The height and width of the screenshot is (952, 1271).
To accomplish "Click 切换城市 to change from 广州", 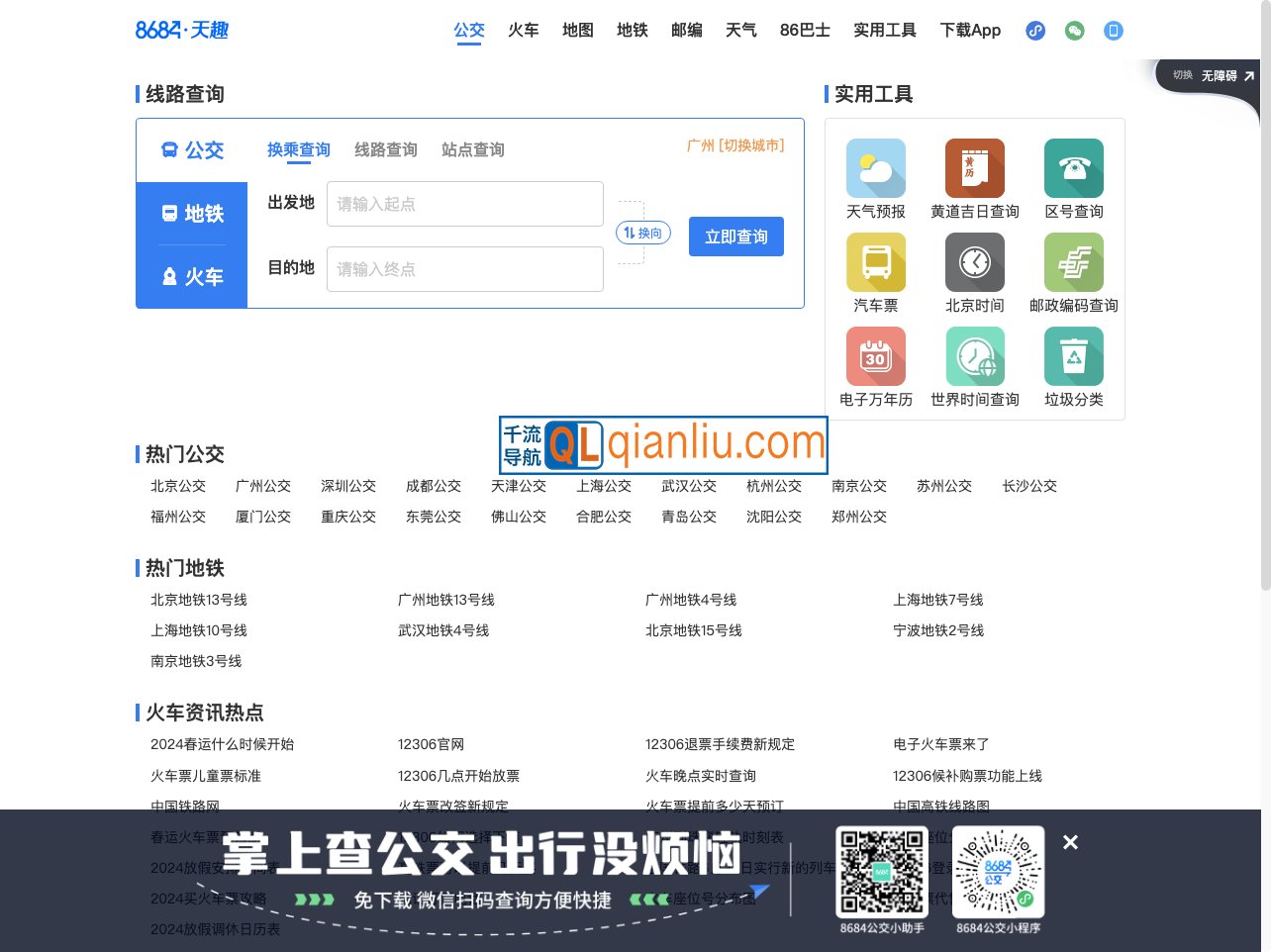I will tap(749, 144).
